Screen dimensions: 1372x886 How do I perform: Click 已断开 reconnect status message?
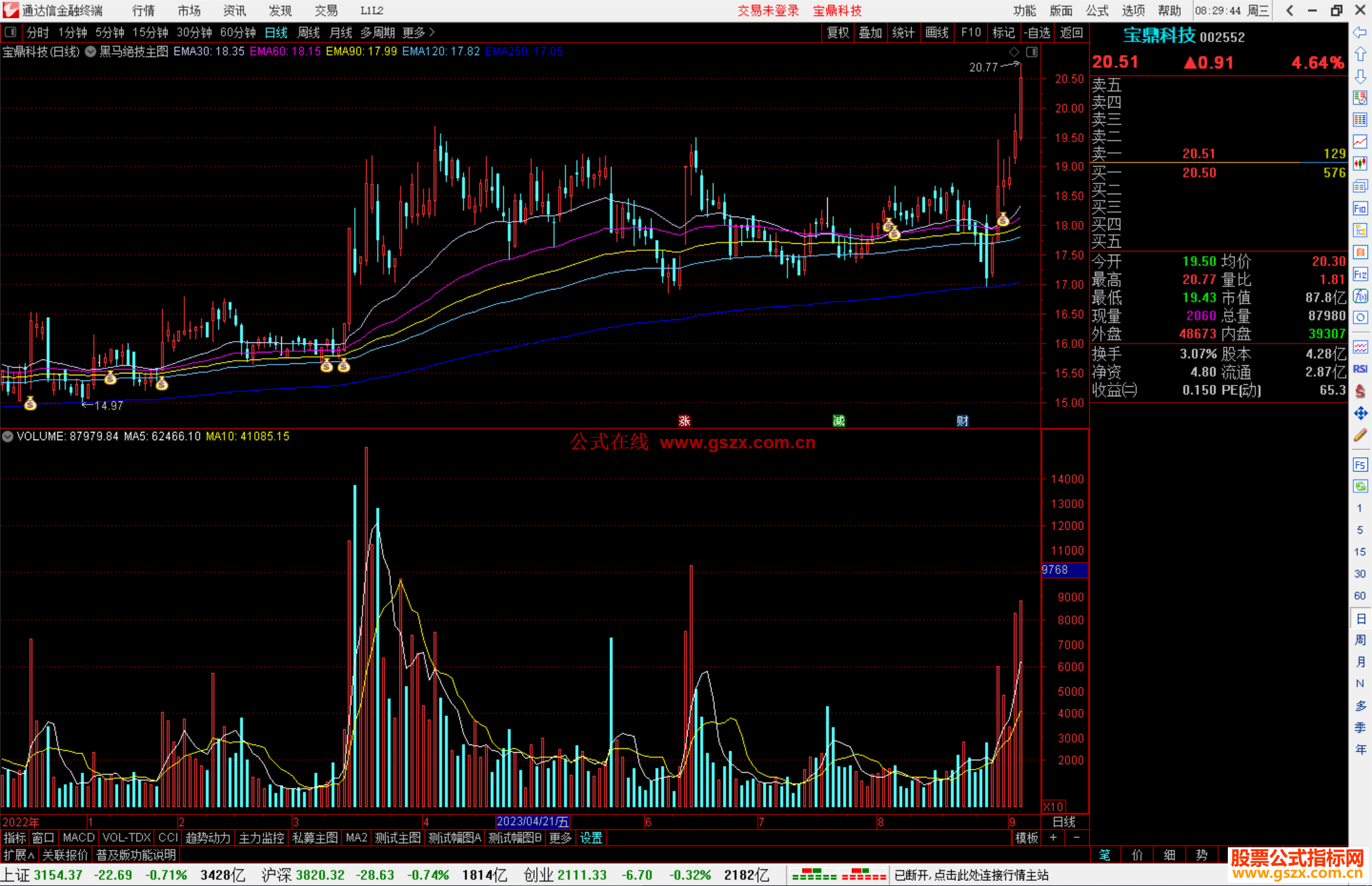pyautogui.click(x=971, y=875)
